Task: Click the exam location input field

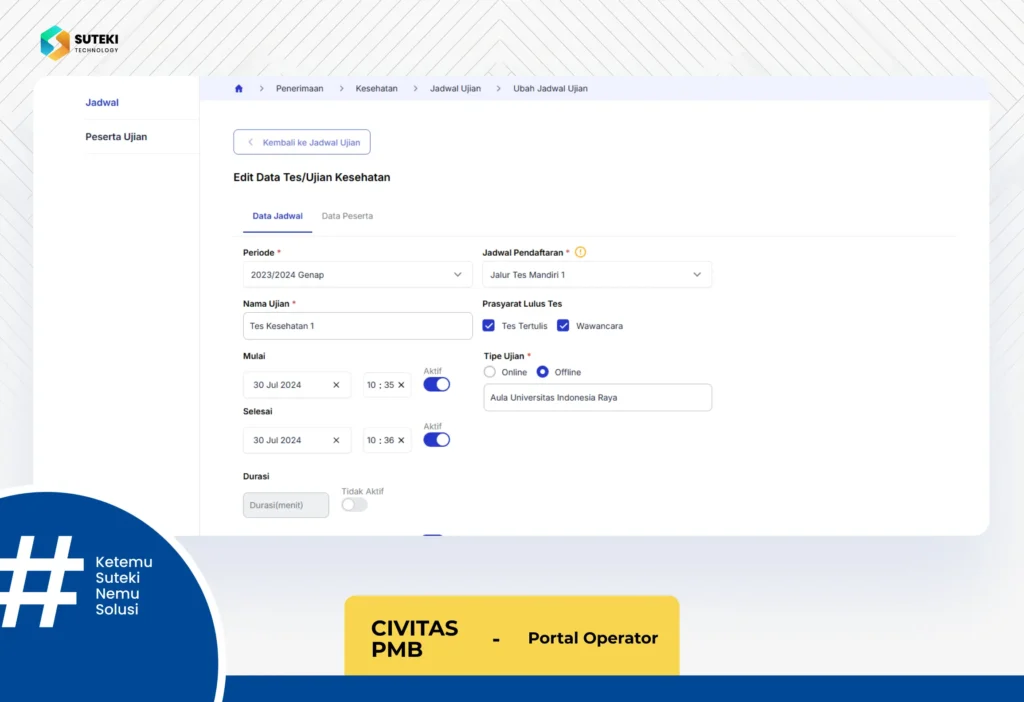Action: pos(598,398)
